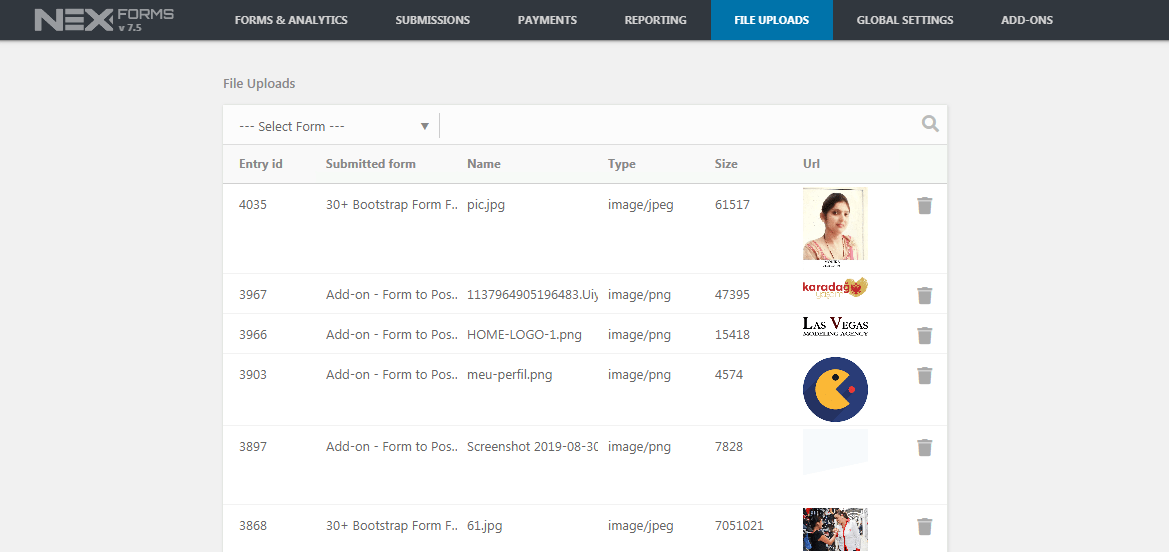Screen dimensions: 1169x552
Task: Open the karadag logo thumbnail
Action: point(835,288)
